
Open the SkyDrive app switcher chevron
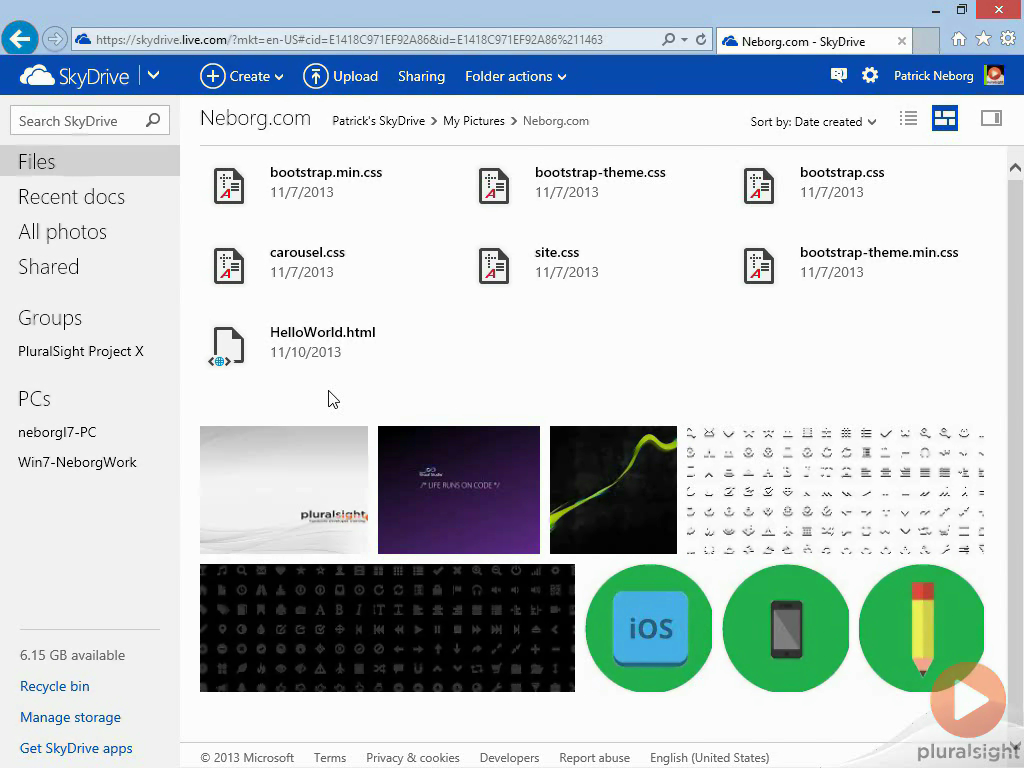(153, 76)
